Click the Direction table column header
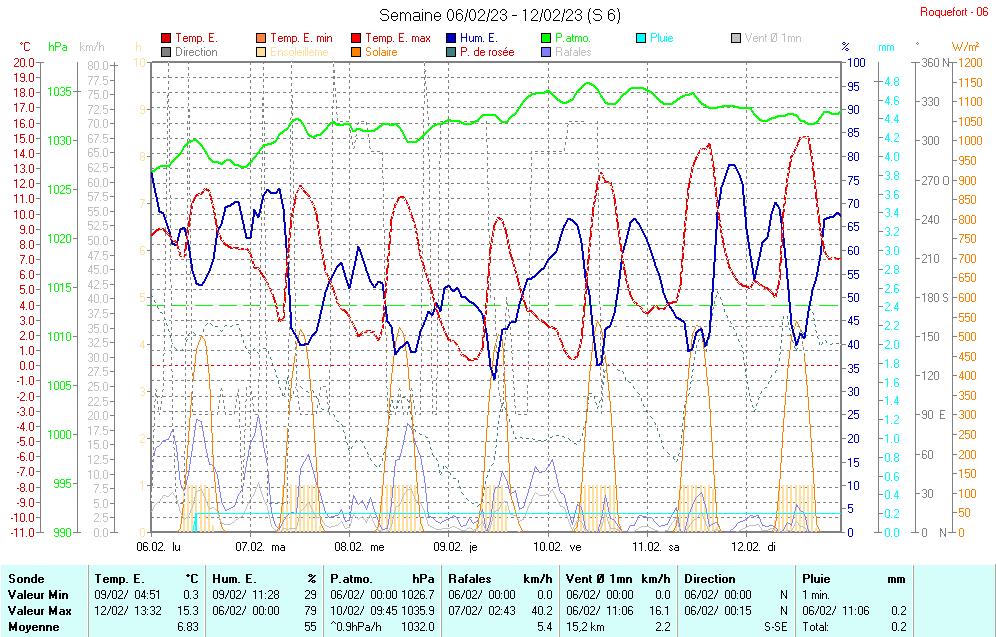The height and width of the screenshot is (637, 996). pos(710,579)
